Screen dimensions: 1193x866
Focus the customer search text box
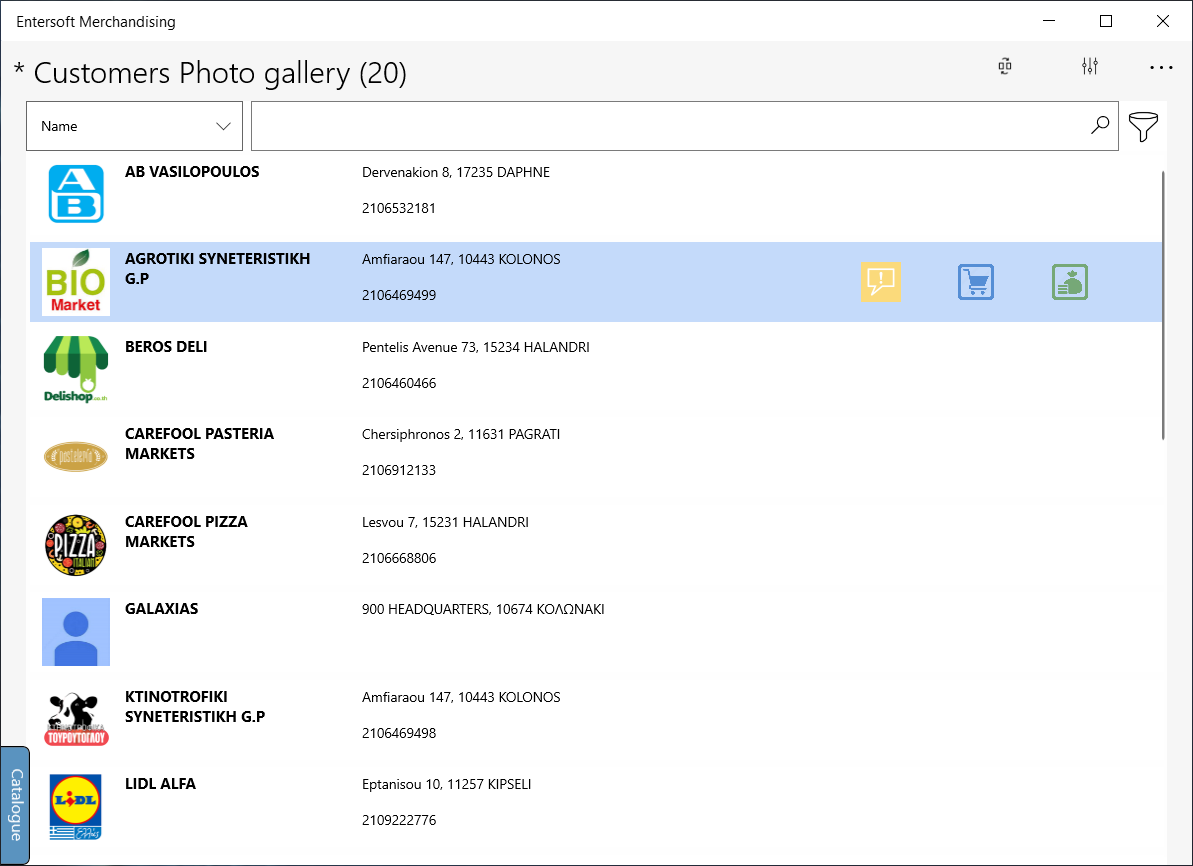(x=685, y=126)
